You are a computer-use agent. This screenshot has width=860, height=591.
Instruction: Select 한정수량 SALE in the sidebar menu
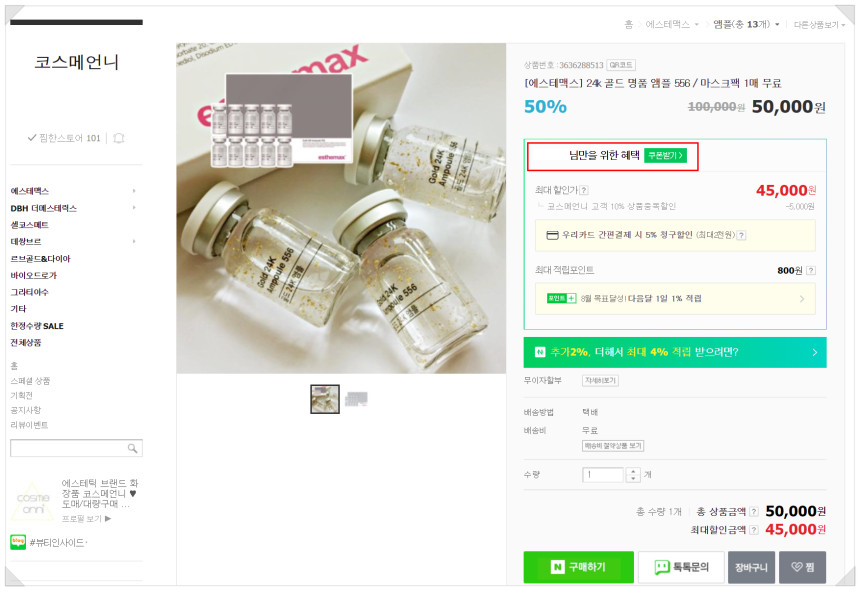pyautogui.click(x=37, y=326)
